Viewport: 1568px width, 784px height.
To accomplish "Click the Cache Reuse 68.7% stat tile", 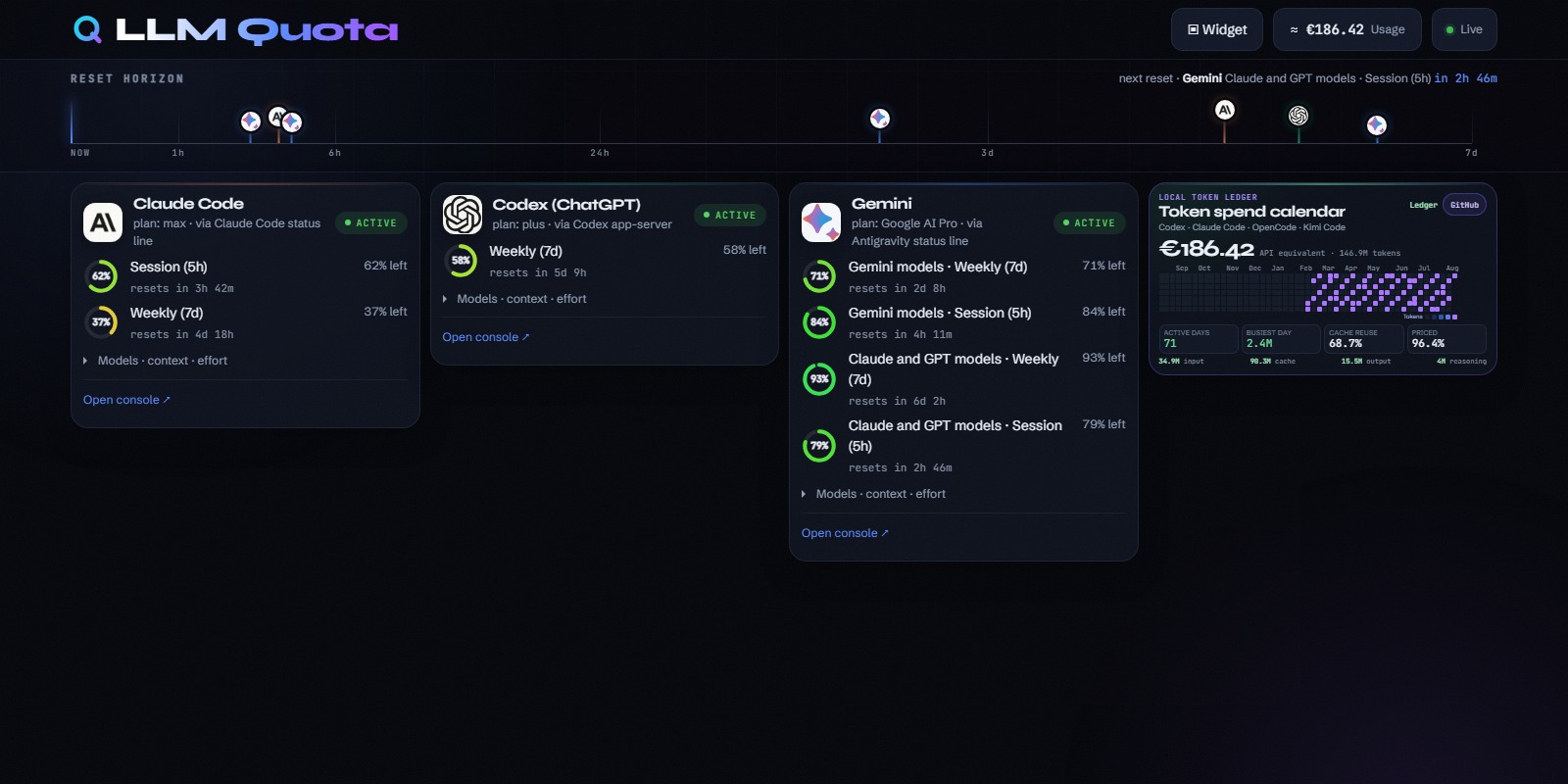I will (x=1364, y=339).
